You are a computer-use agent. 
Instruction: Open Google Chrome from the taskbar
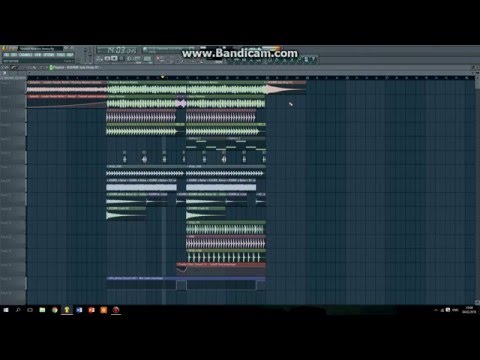pyautogui.click(x=55, y=310)
